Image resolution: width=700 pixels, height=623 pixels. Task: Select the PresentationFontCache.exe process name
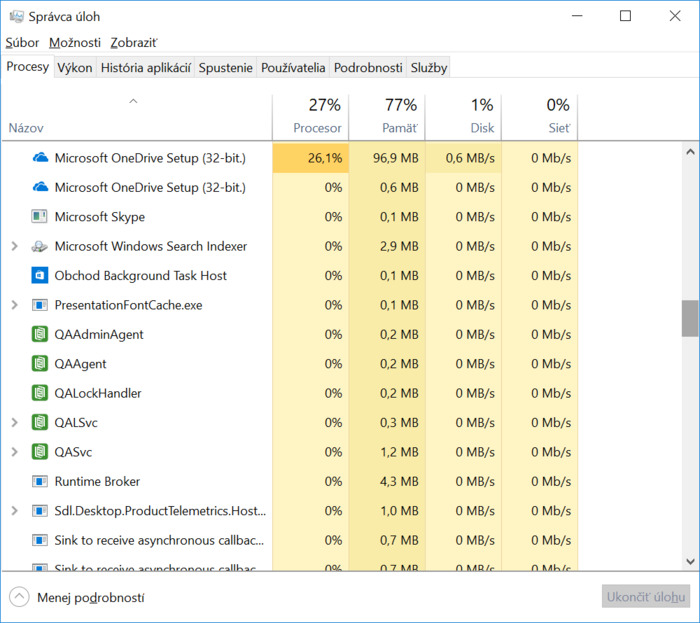[x=128, y=305]
